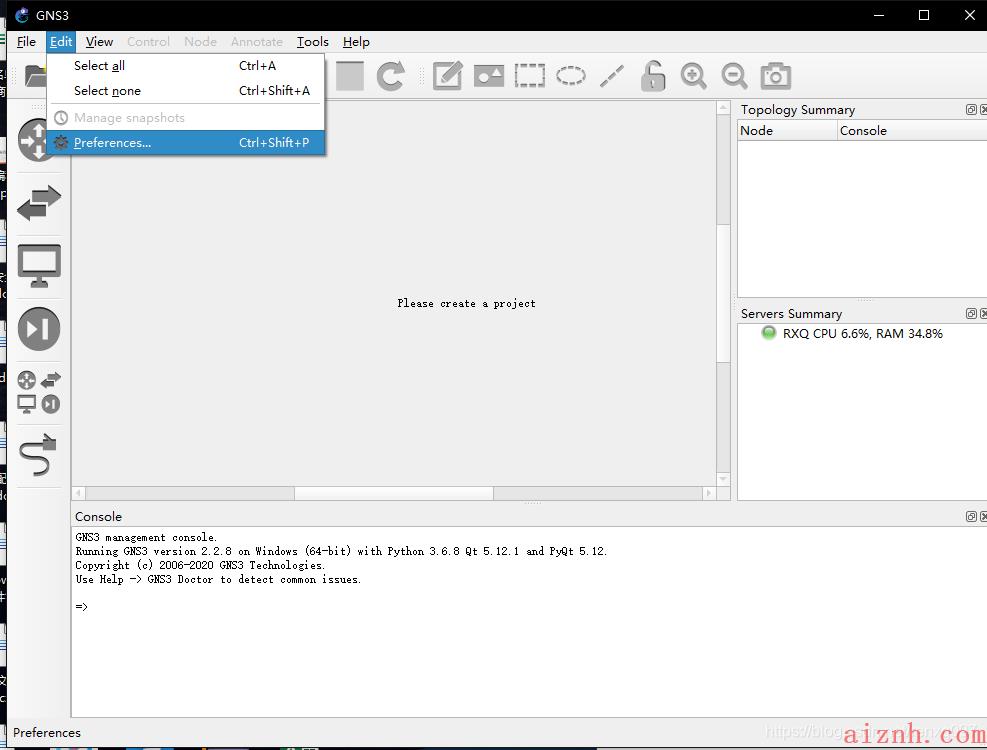Open the Help menu
The height and width of the screenshot is (750, 987).
(x=356, y=42)
